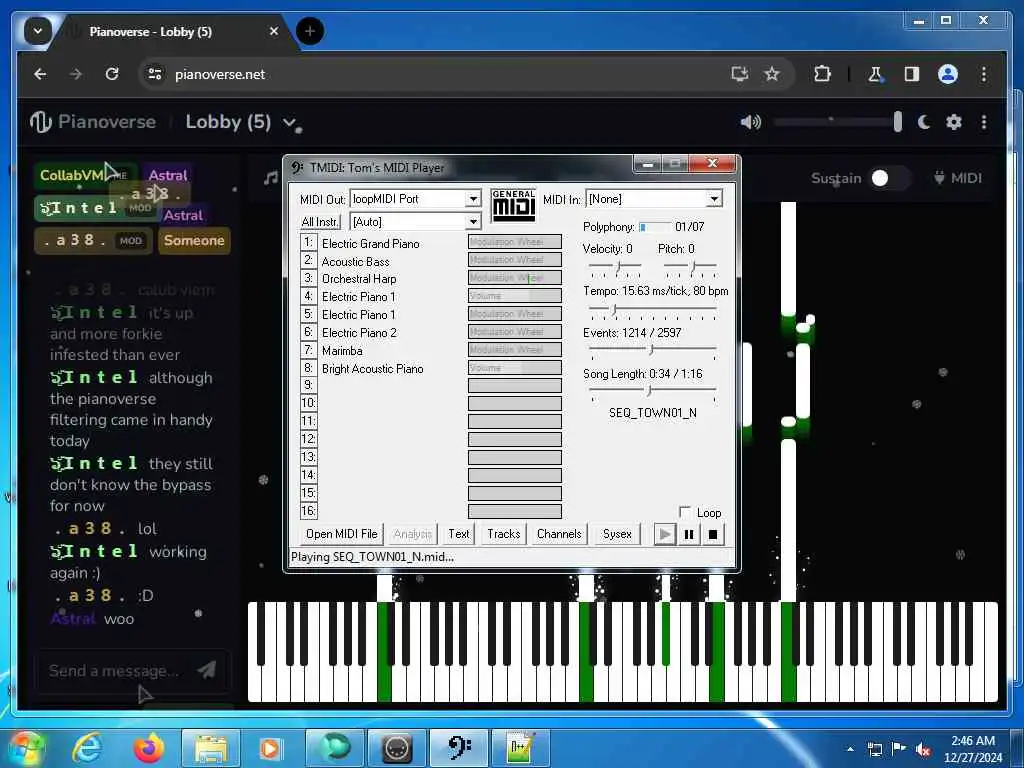Open the Sysex view
Viewport: 1024px width, 768px height.
(616, 534)
